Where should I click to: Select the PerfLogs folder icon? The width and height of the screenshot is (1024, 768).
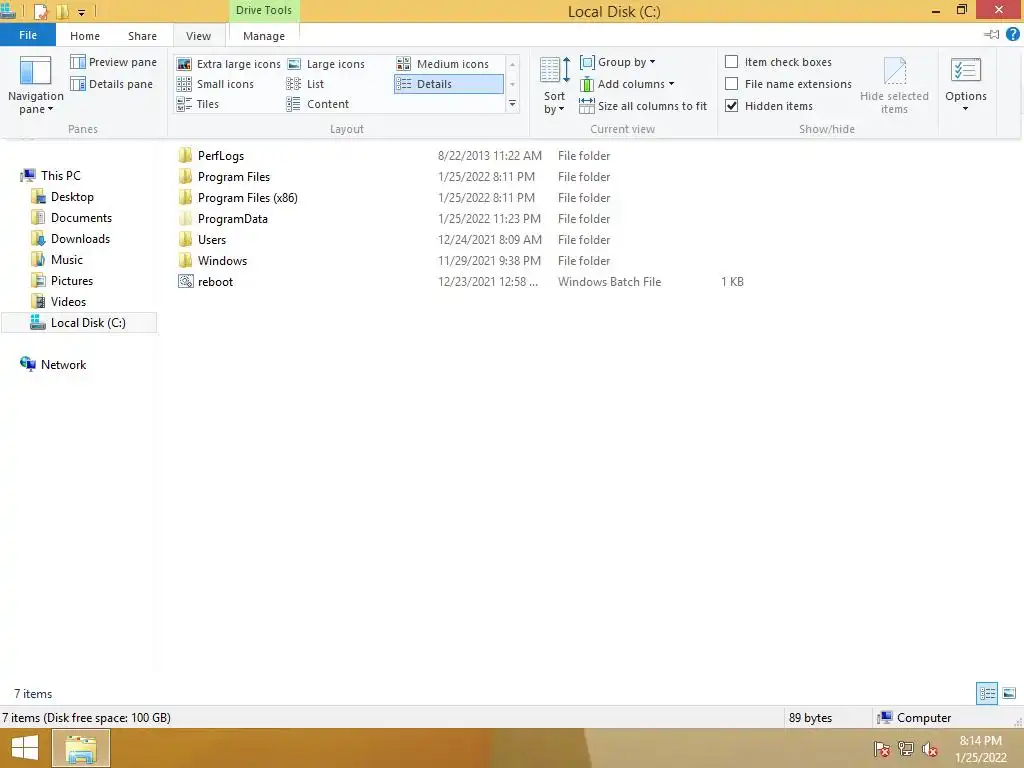click(185, 155)
